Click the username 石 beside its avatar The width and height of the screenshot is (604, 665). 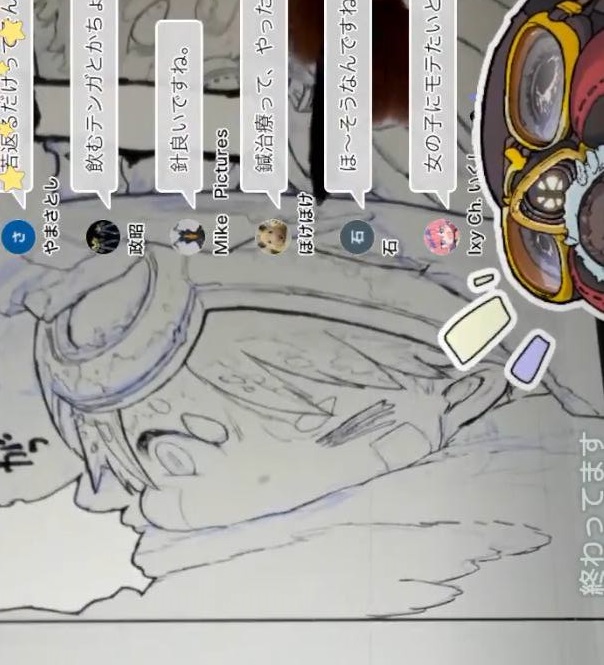[x=391, y=247]
